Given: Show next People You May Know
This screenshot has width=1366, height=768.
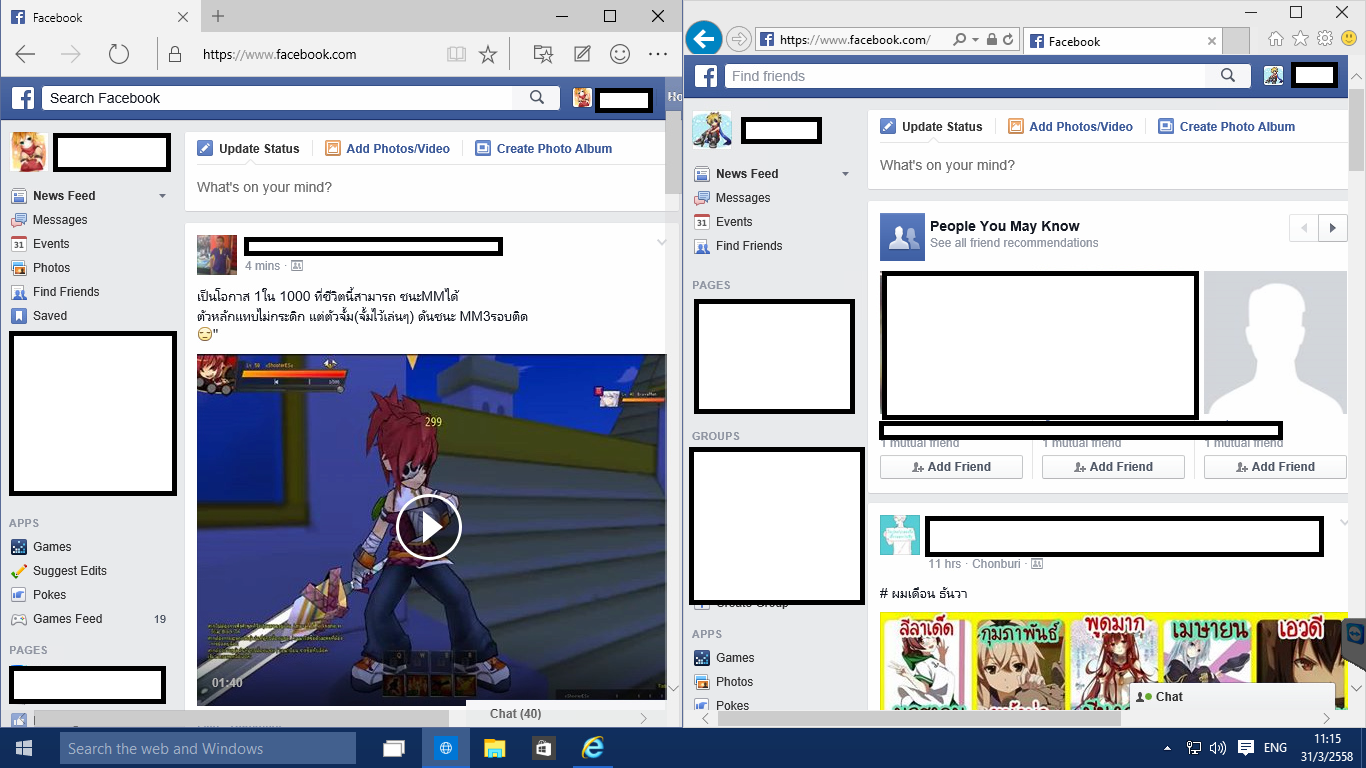Looking at the screenshot, I should tap(1332, 228).
